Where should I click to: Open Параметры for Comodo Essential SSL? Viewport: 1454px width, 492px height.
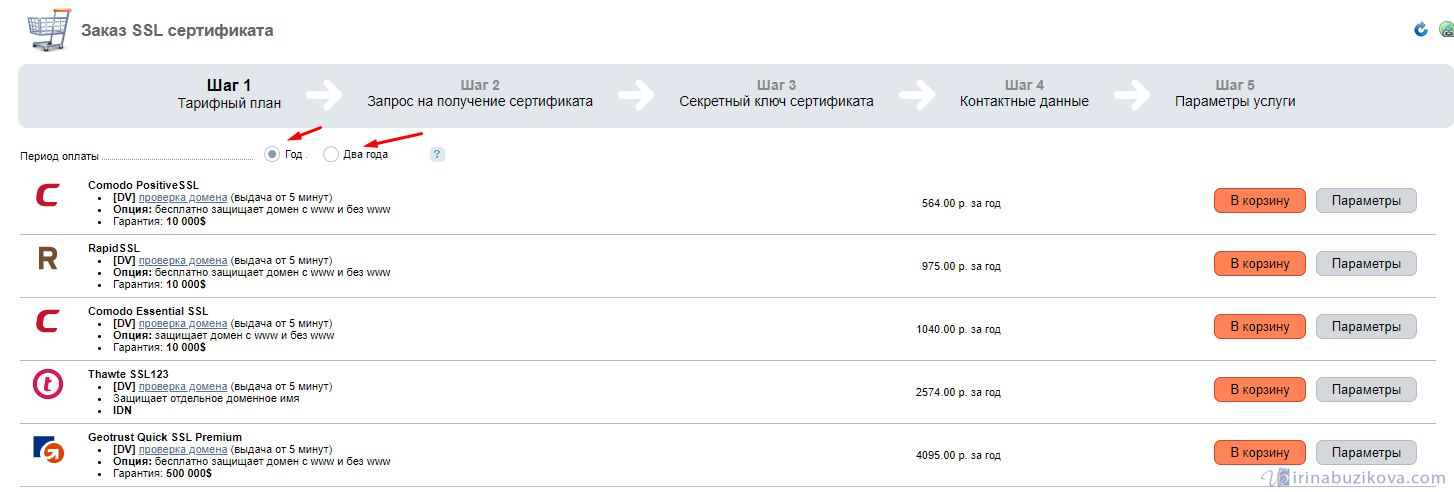[1366, 327]
